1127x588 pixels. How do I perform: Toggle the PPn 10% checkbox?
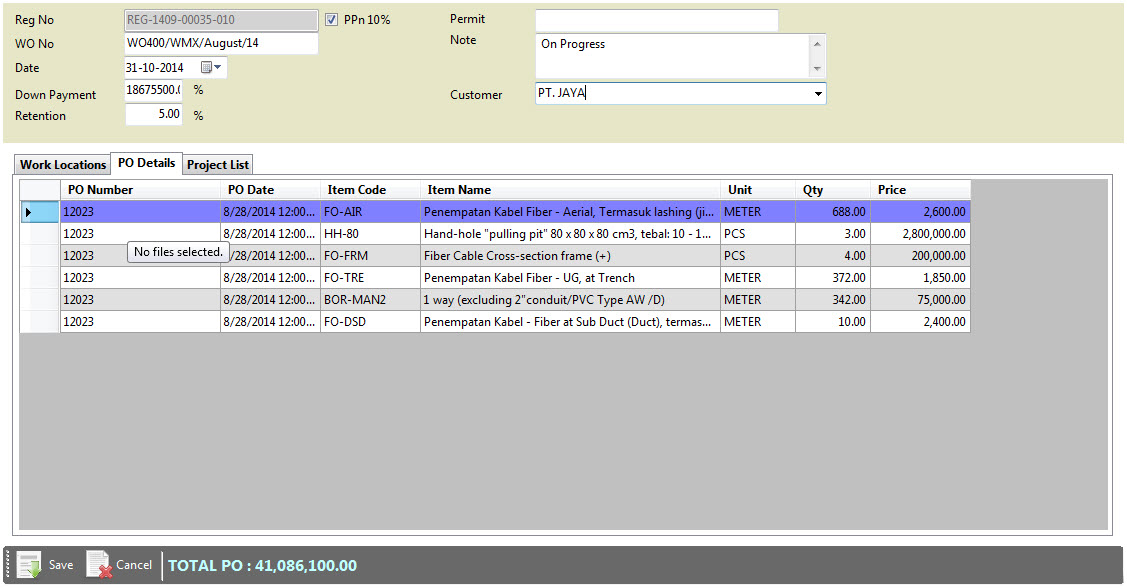[x=333, y=20]
